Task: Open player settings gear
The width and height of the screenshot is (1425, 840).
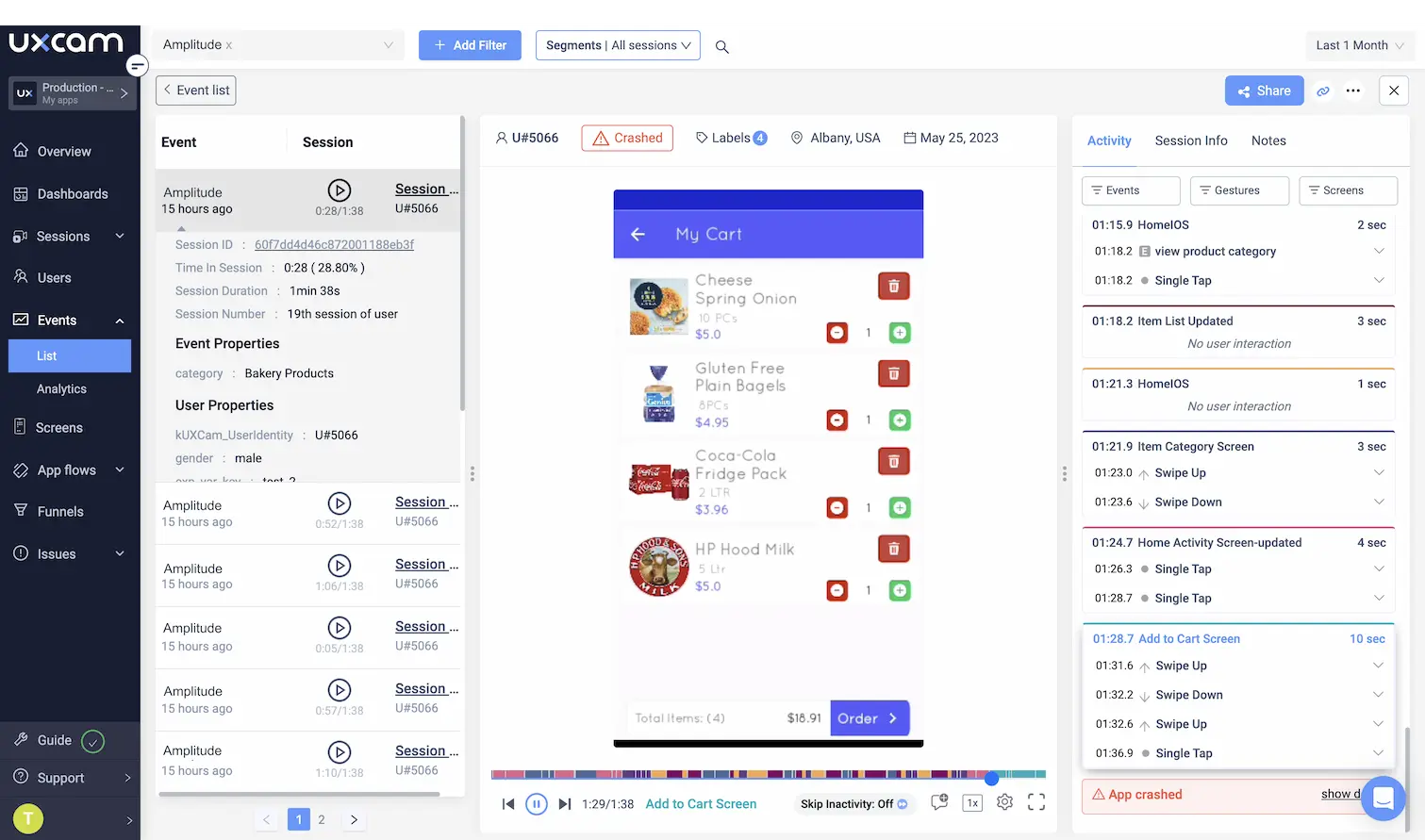Action: coord(1005,802)
